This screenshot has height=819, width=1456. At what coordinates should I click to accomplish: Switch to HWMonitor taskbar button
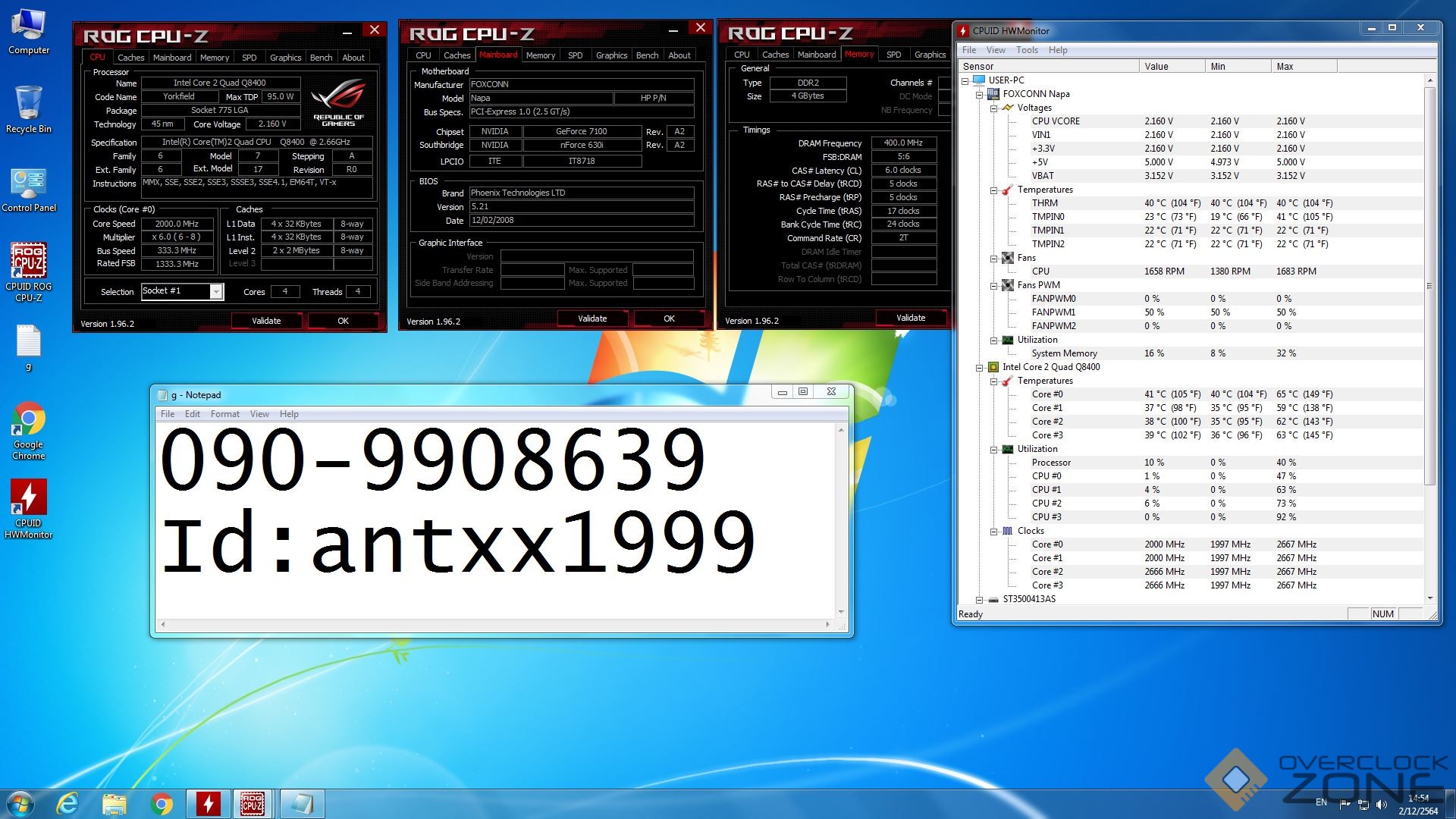209,804
